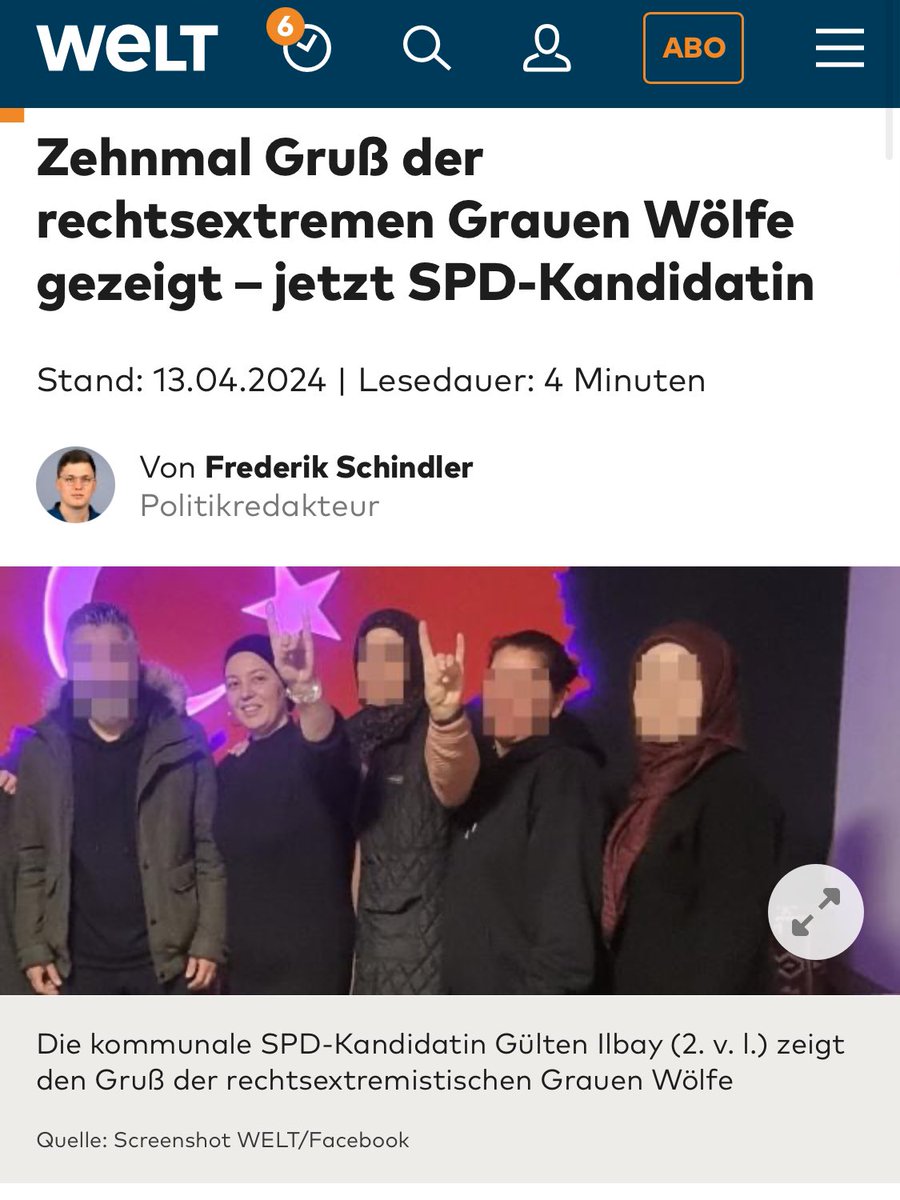Image resolution: width=900 pixels, height=1200 pixels.
Task: Open the Frederik Schindler author link
Action: pyautogui.click(x=339, y=466)
